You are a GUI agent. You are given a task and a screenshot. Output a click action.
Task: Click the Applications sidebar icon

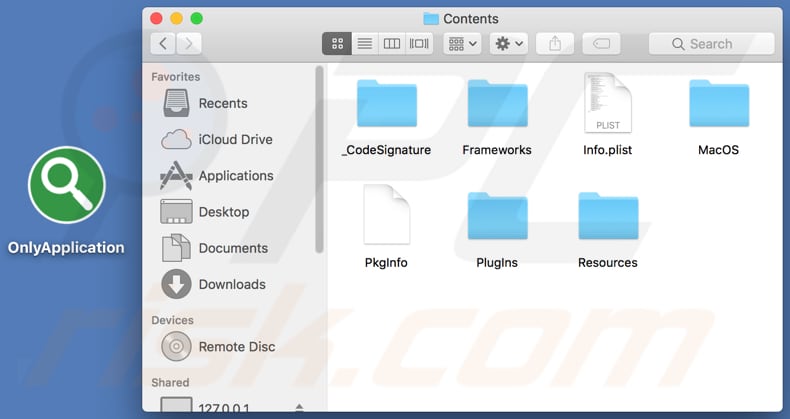point(176,175)
